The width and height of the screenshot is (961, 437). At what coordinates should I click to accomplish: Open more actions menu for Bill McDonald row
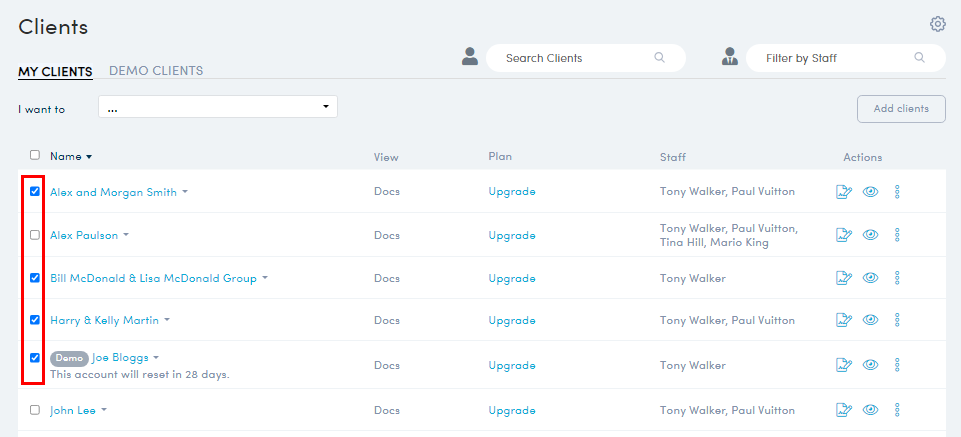[x=897, y=278]
